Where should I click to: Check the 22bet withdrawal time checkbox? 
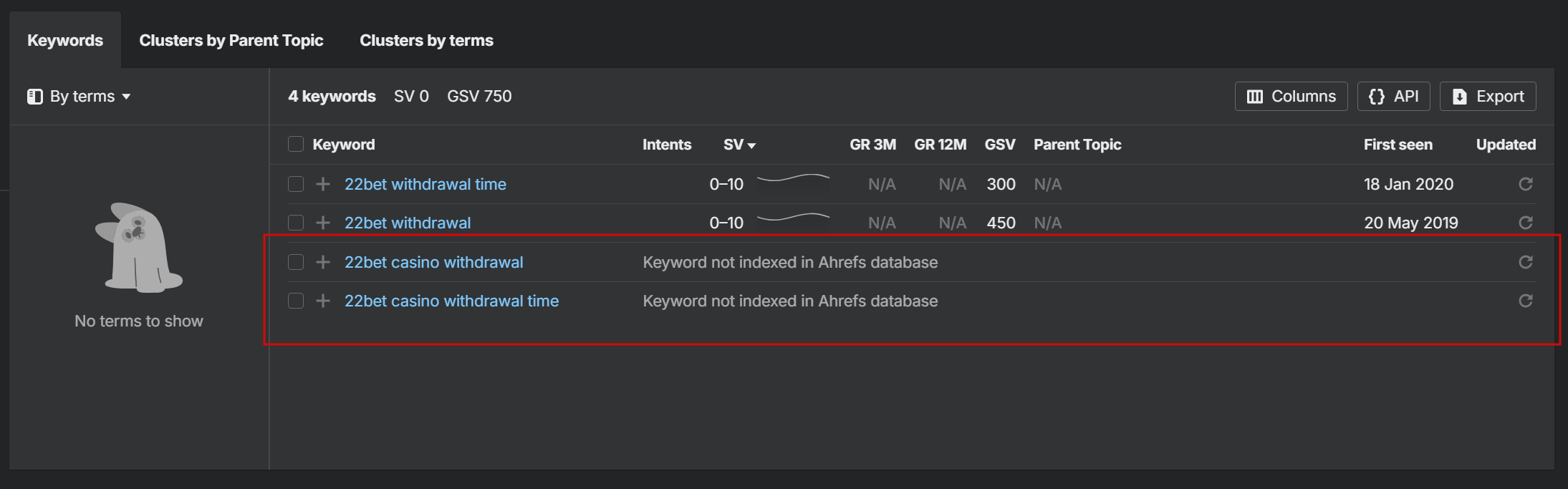click(x=296, y=184)
